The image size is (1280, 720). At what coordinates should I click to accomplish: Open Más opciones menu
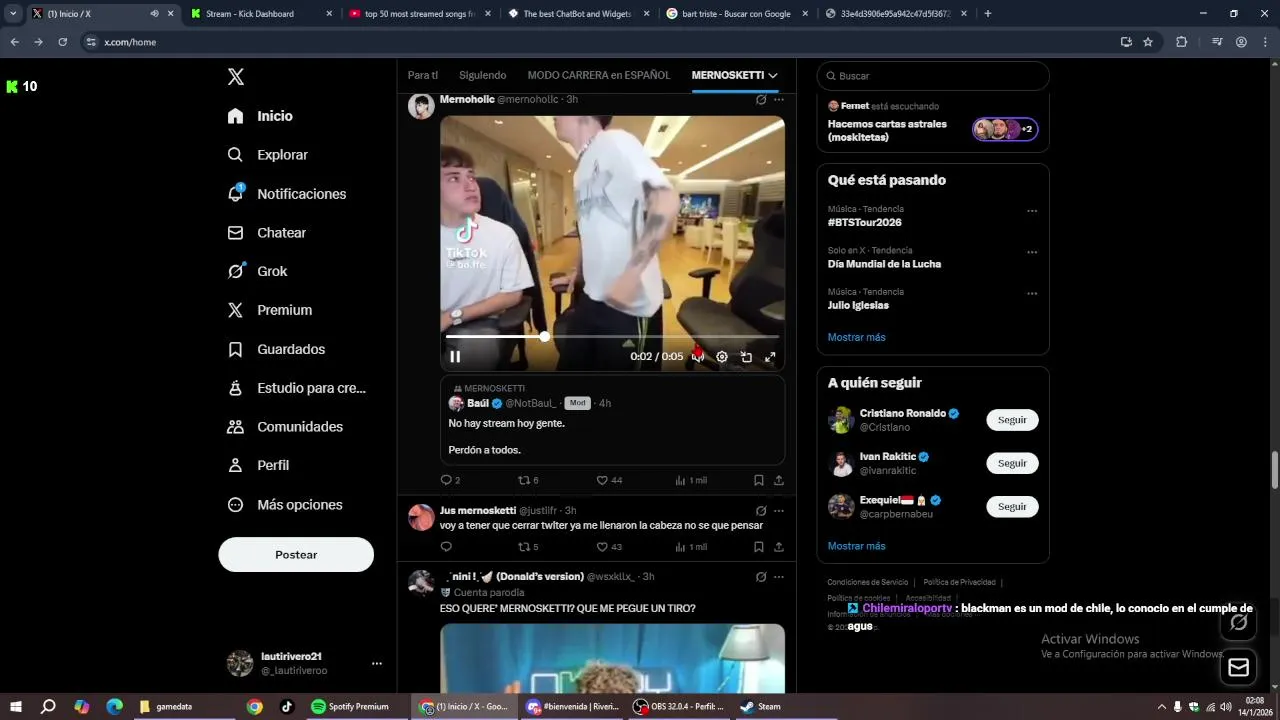click(285, 505)
